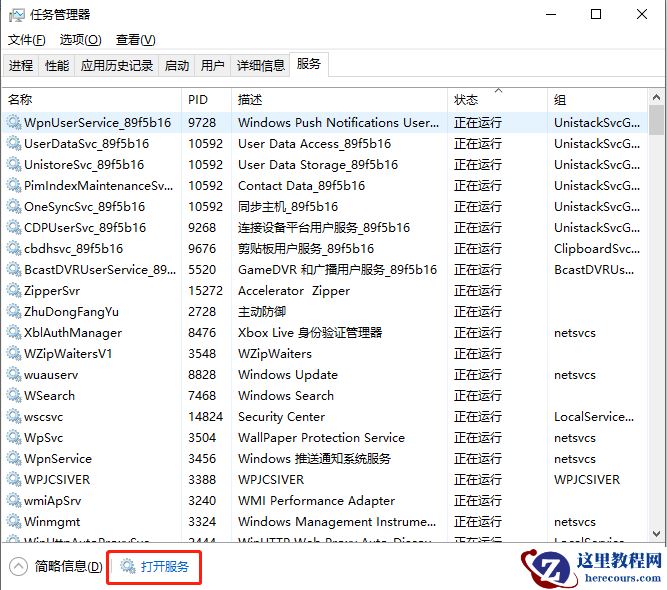Click the gear icon beside wscsvc
Screen dimensions: 667x590
point(14,417)
